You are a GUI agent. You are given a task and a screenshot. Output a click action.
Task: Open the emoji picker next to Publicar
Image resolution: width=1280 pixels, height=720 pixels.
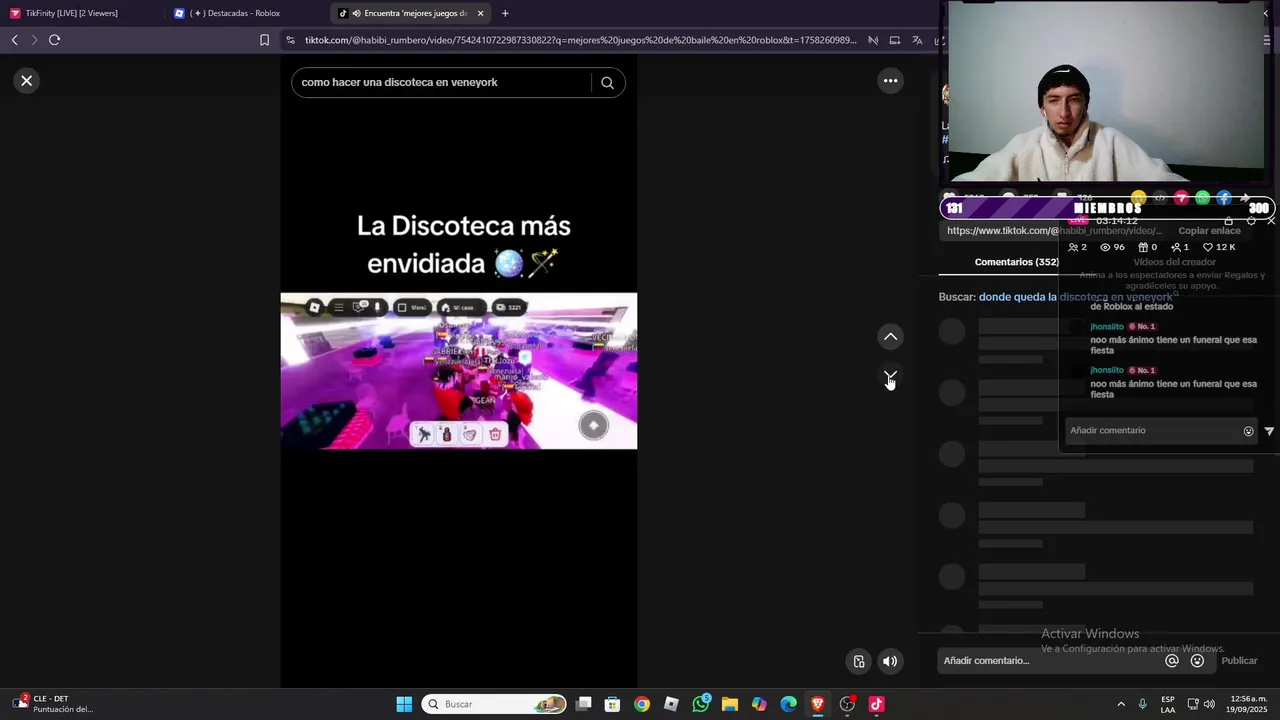(x=1197, y=661)
